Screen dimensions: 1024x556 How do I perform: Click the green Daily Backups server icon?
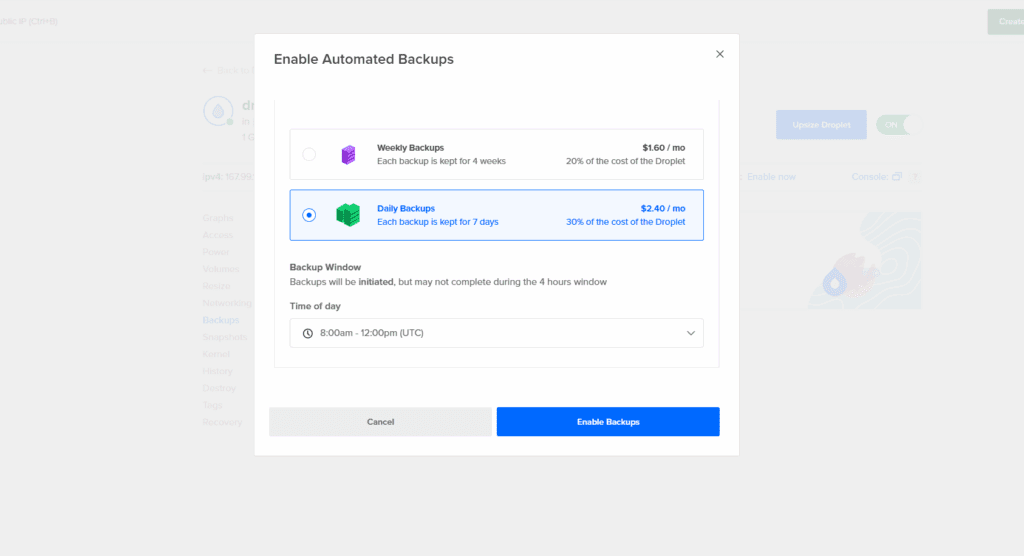[348, 215]
